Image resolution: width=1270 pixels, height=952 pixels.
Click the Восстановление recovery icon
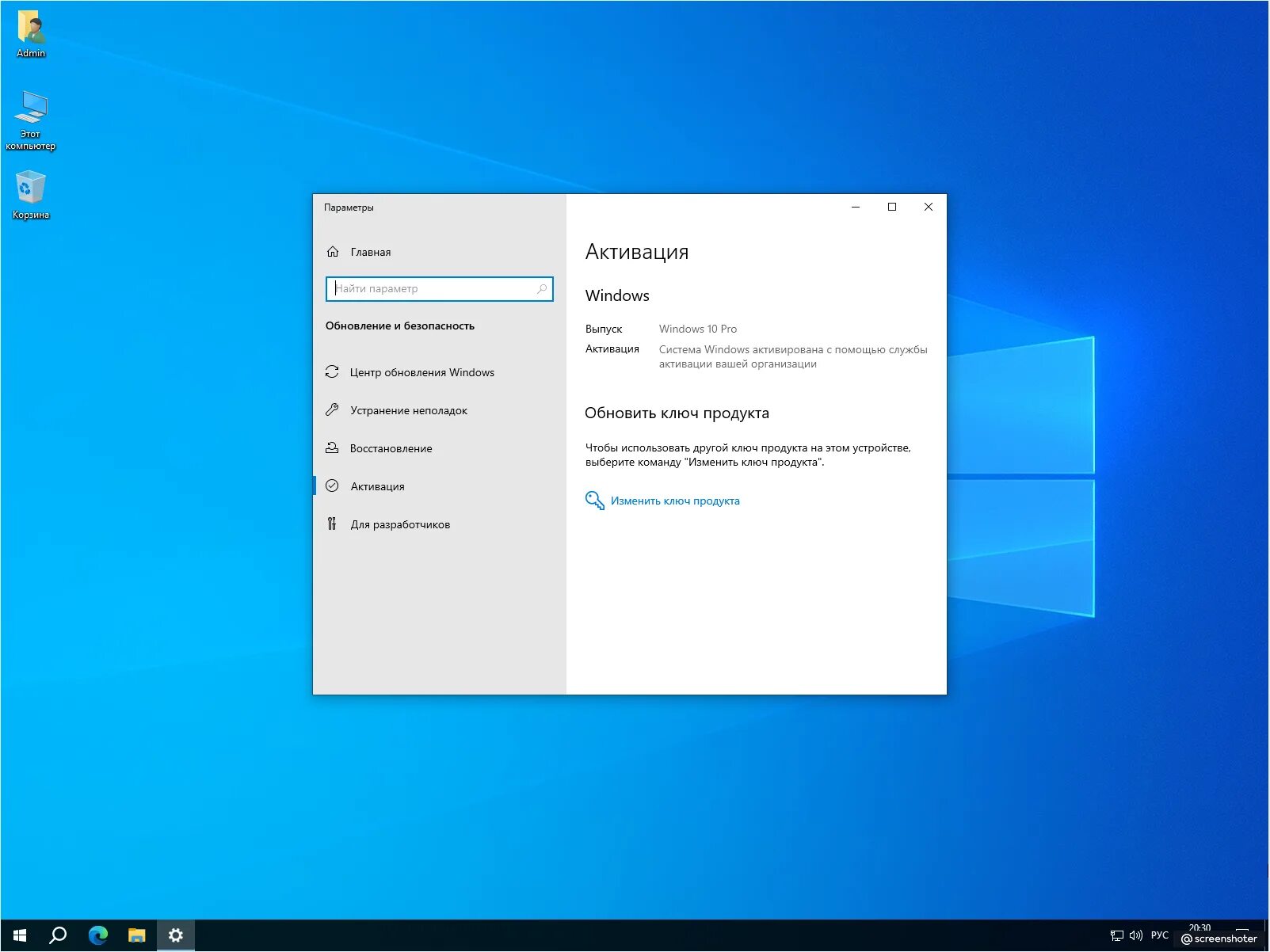click(x=332, y=448)
